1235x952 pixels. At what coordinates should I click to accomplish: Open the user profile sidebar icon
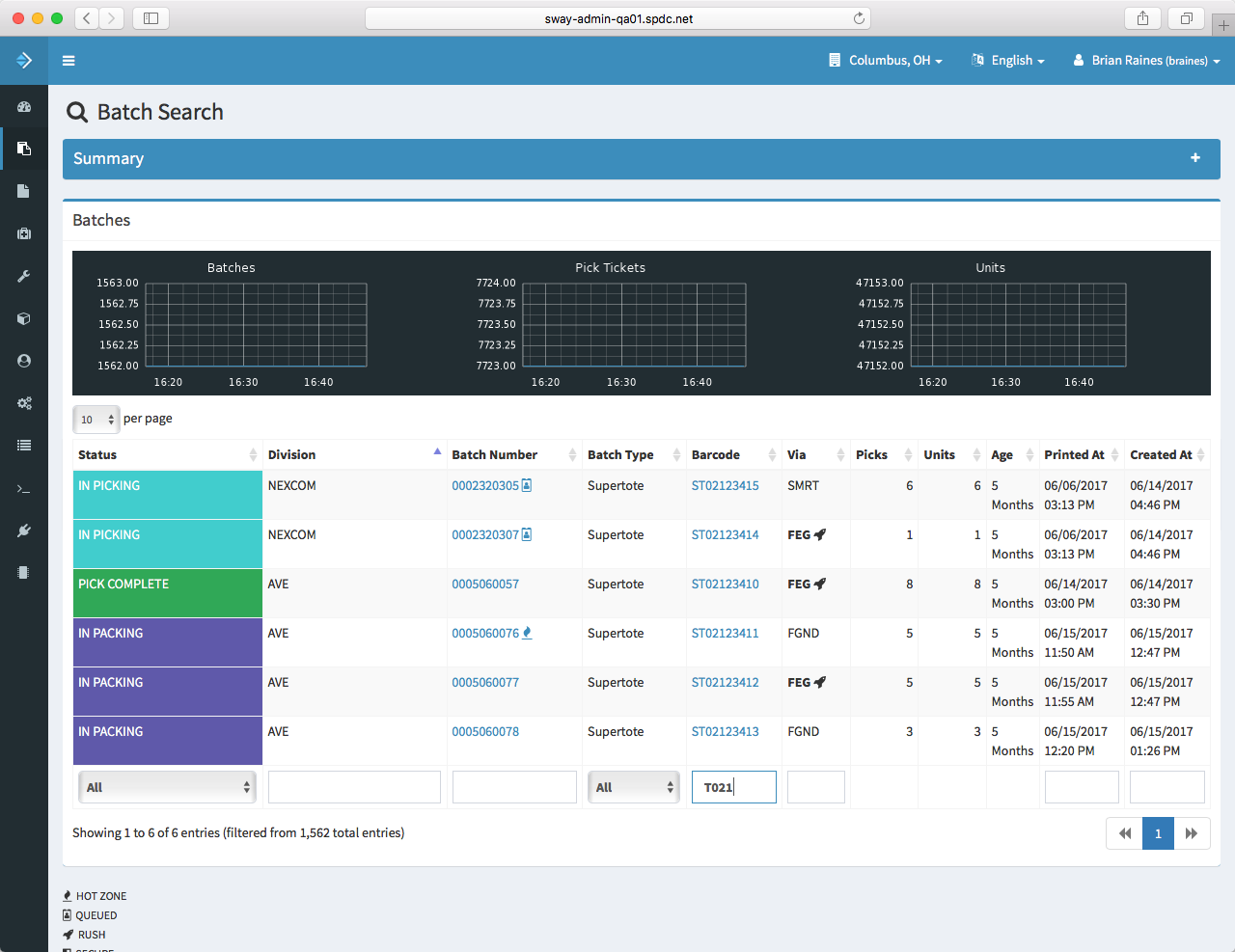24,361
